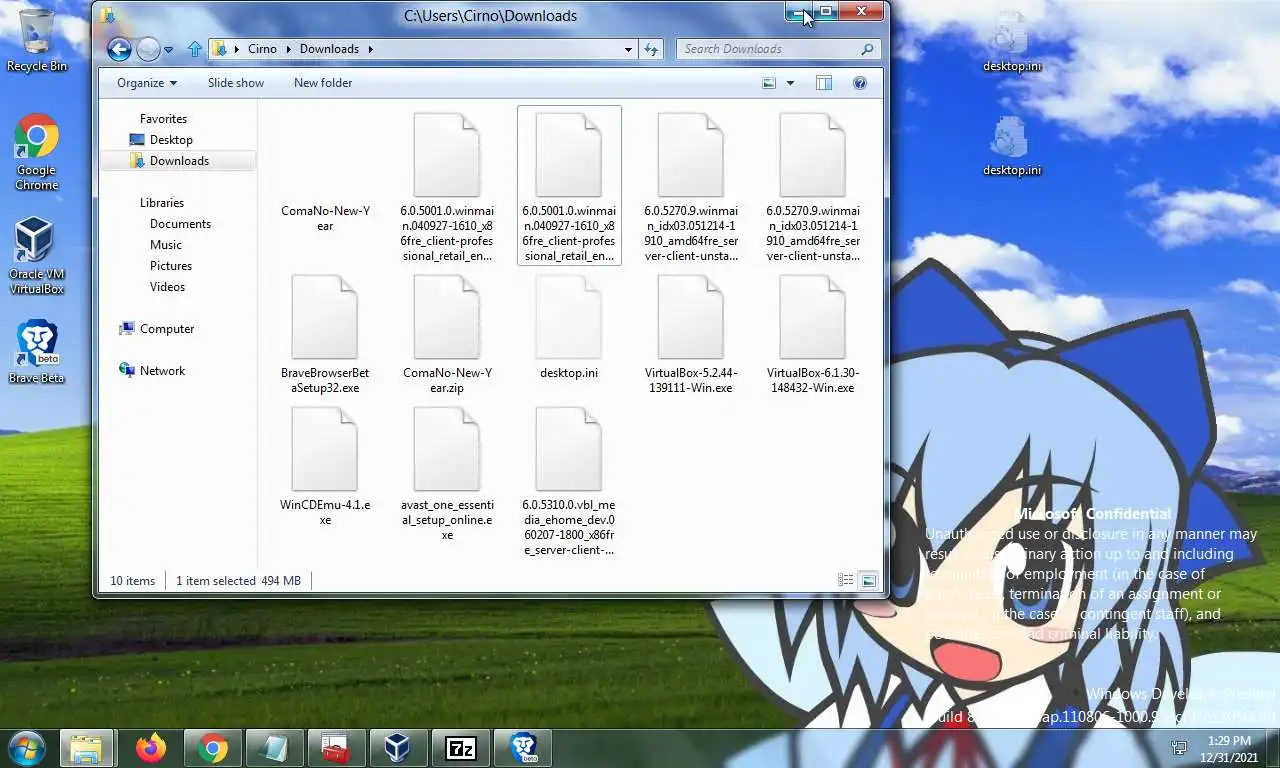Switch to large icons view in status bar
The height and width of the screenshot is (768, 1280).
click(x=868, y=580)
